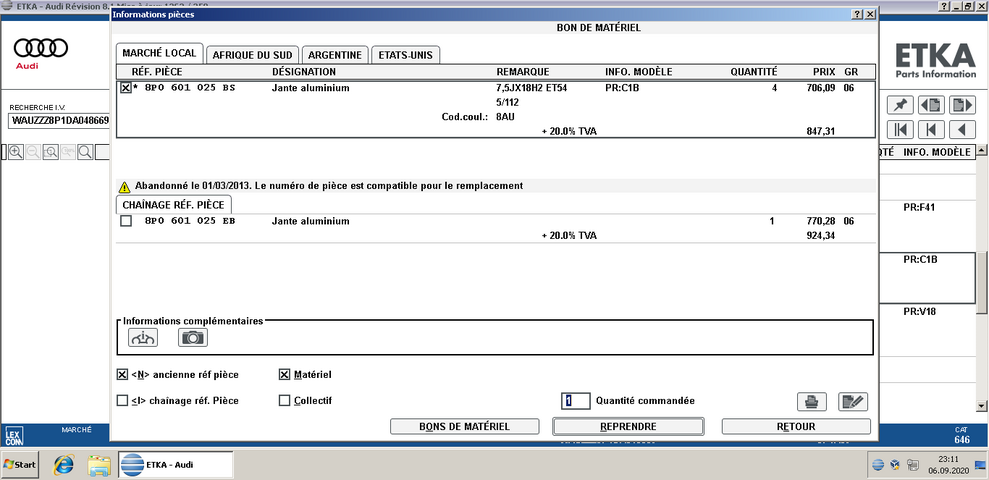Click the disabled zoom out magnifier icon
Image resolution: width=989 pixels, height=480 pixels.
(x=33, y=152)
